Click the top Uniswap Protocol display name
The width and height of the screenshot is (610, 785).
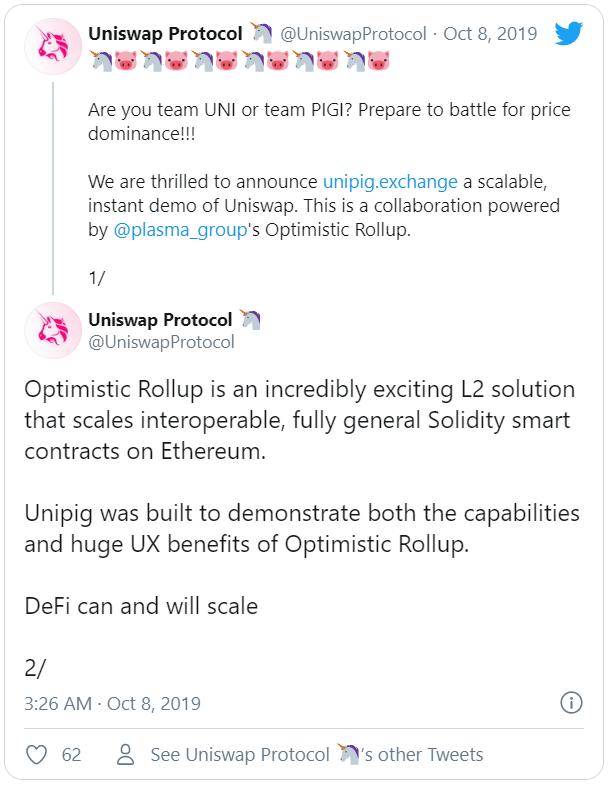pos(165,34)
